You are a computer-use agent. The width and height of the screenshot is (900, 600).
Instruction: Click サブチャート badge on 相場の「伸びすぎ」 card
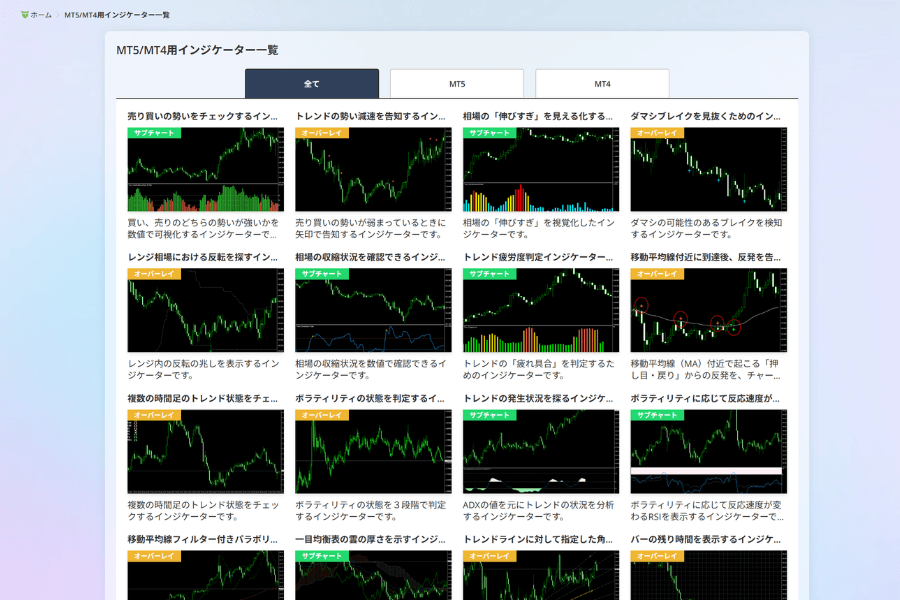tap(489, 133)
